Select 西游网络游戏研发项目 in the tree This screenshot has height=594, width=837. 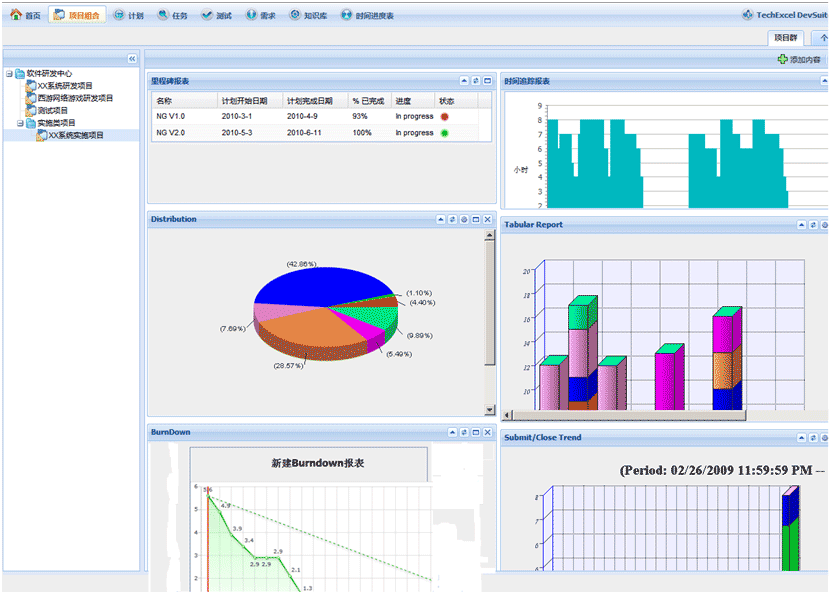click(75, 98)
